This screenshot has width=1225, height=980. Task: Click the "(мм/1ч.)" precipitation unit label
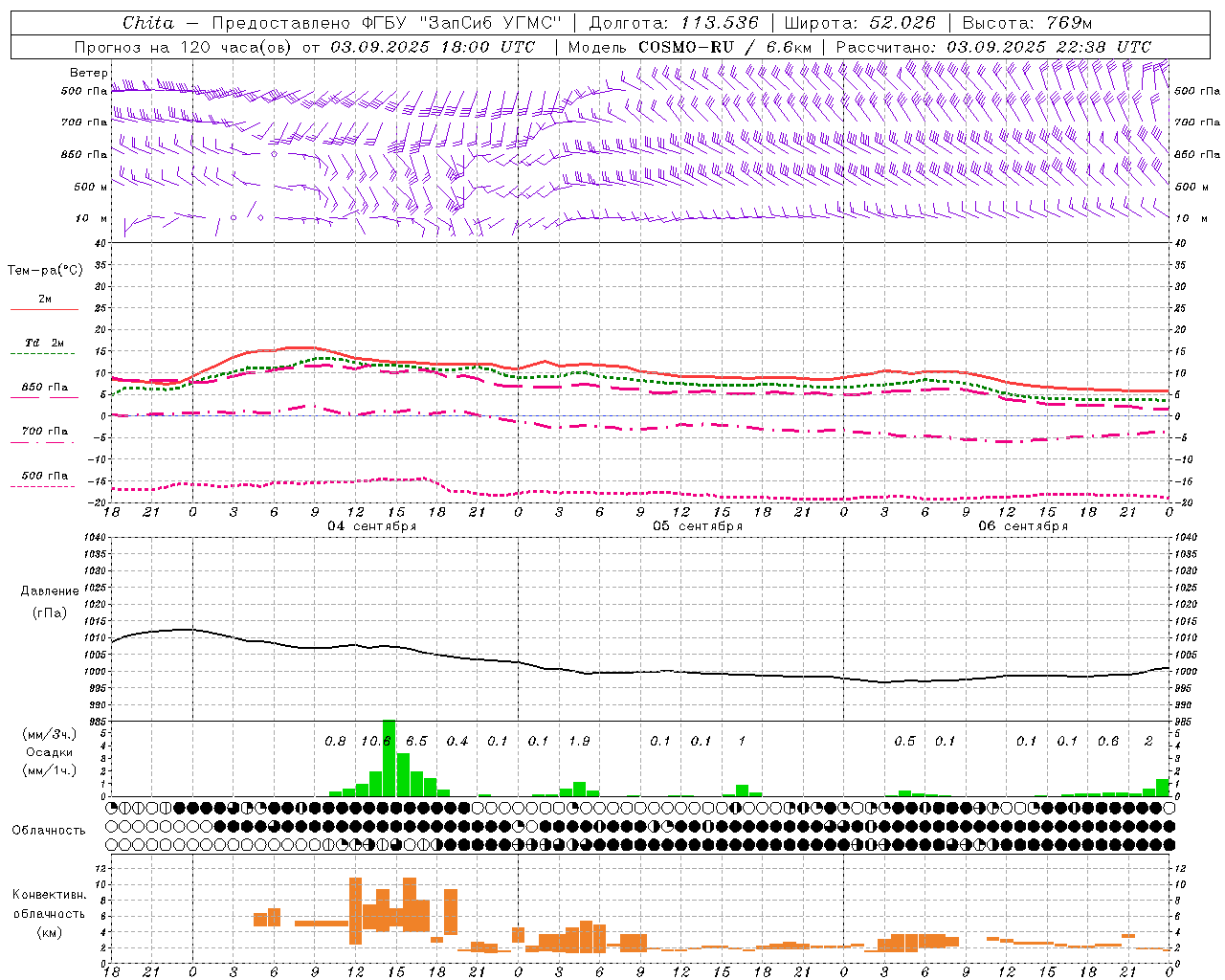[50, 770]
